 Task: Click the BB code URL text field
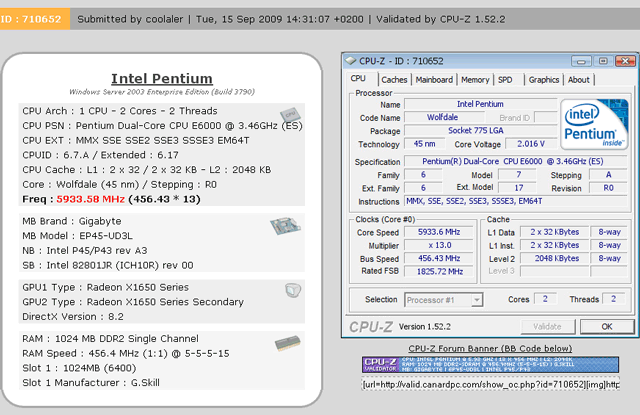(490, 384)
